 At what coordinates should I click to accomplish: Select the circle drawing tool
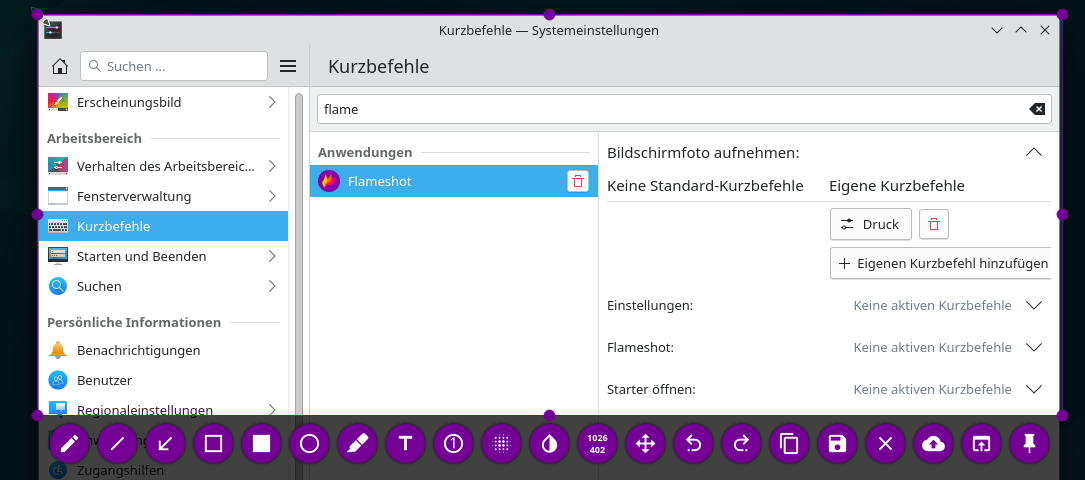pyautogui.click(x=309, y=443)
